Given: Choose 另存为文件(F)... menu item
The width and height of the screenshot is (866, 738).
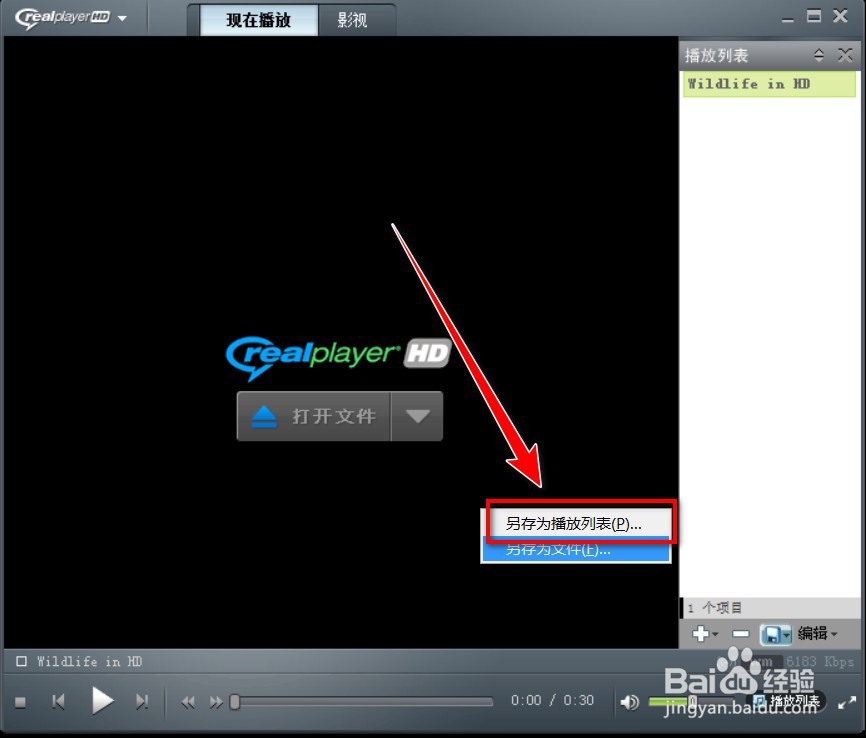Looking at the screenshot, I should [x=575, y=550].
